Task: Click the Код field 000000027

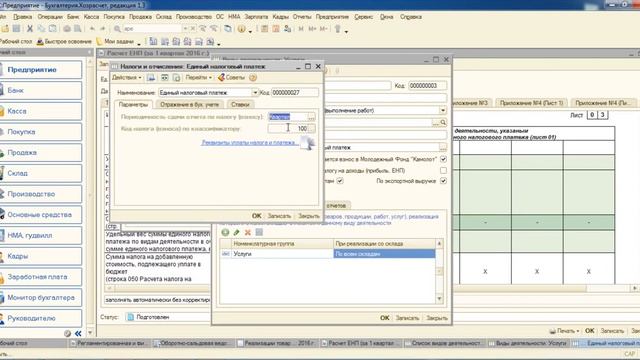Action: [x=295, y=93]
